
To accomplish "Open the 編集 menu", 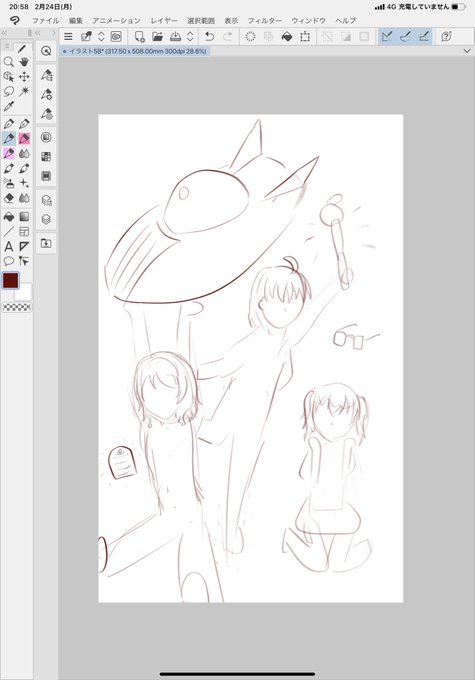I will [76, 20].
